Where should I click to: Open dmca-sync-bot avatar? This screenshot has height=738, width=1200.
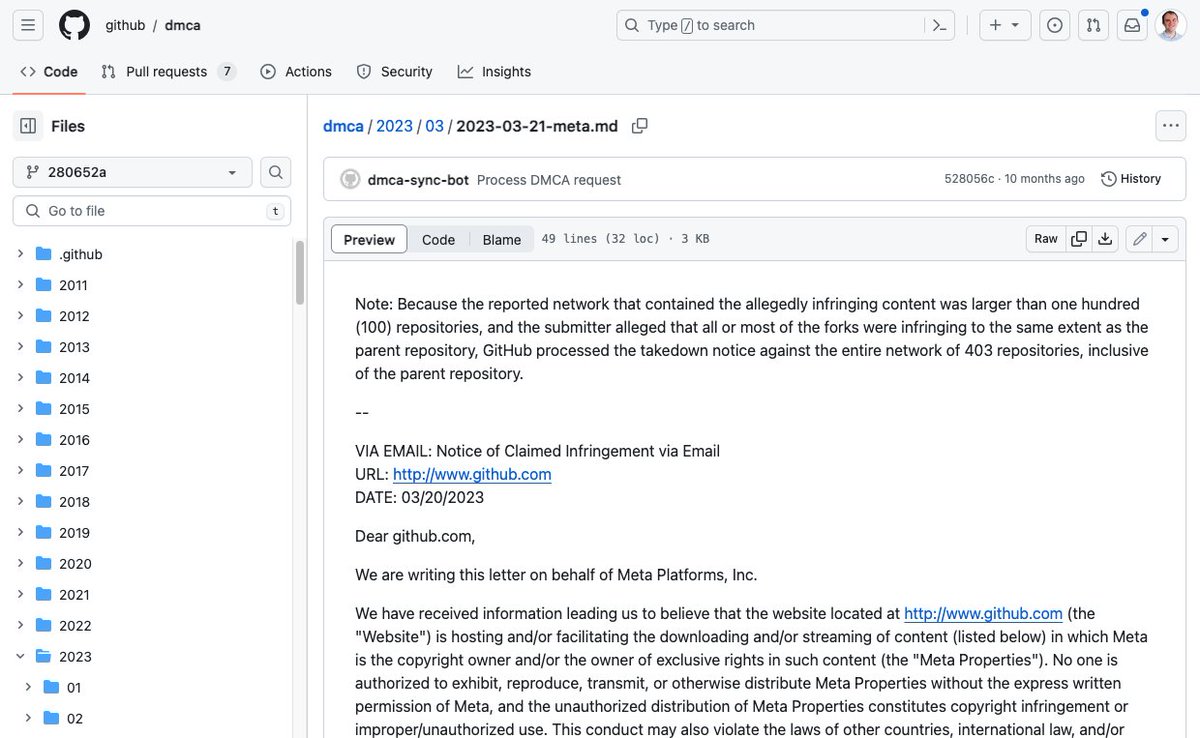coord(350,179)
